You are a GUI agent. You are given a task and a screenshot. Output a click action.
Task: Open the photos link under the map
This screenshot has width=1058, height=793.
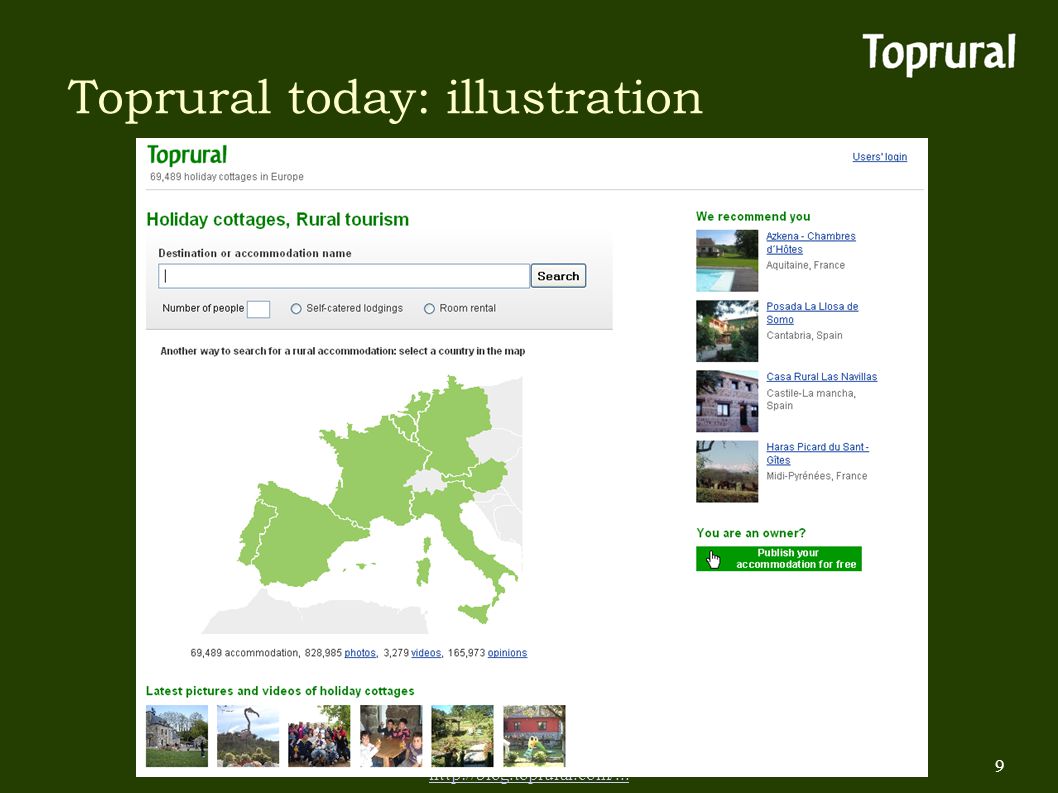tap(360, 653)
